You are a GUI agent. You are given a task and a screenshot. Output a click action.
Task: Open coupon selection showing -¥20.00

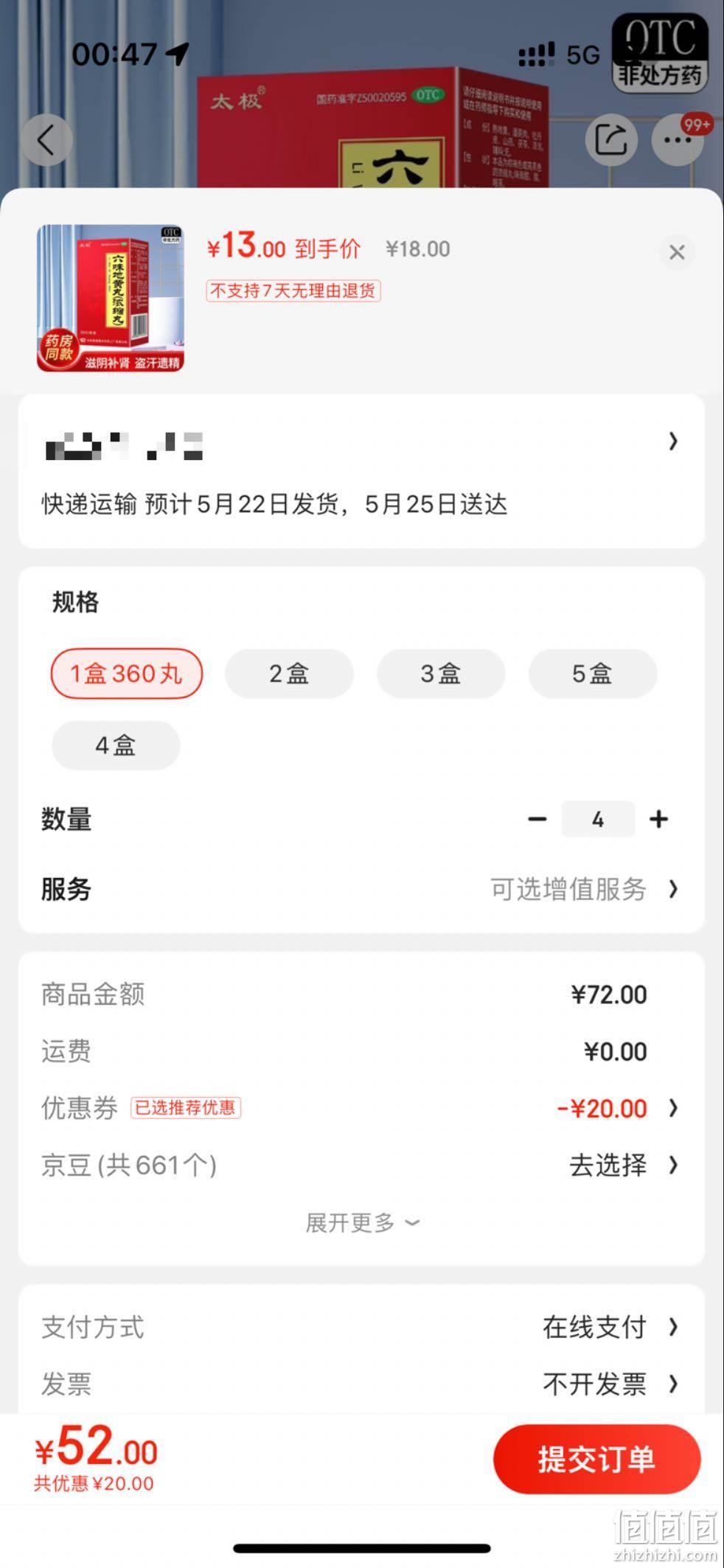point(618,1108)
